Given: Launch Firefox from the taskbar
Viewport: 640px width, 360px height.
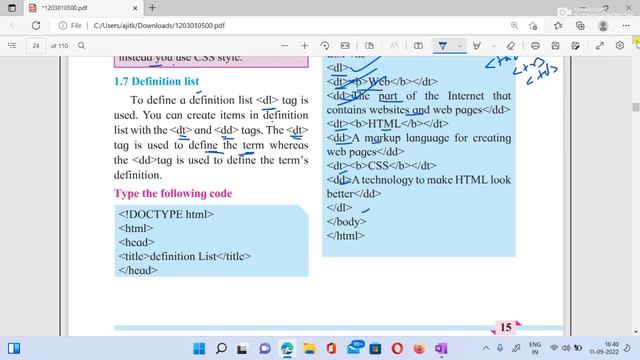Looking at the screenshot, I should (419, 349).
